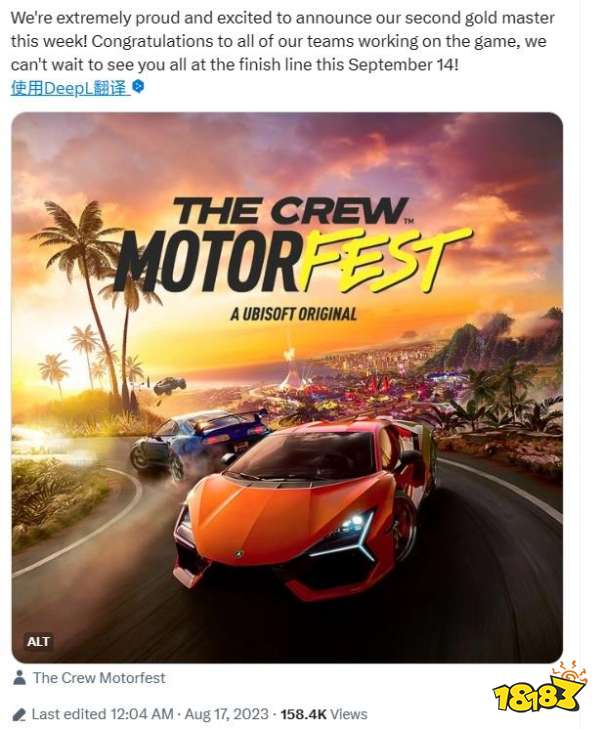Click A Ubisoft Original text in image

293,314
